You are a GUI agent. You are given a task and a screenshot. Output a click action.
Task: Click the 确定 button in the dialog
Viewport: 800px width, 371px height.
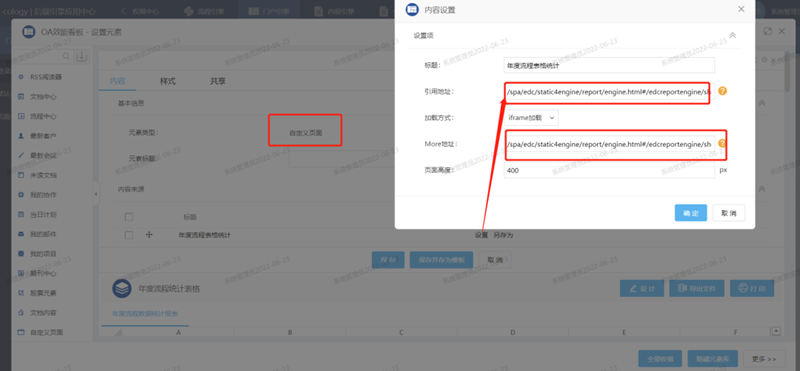pyautogui.click(x=691, y=213)
